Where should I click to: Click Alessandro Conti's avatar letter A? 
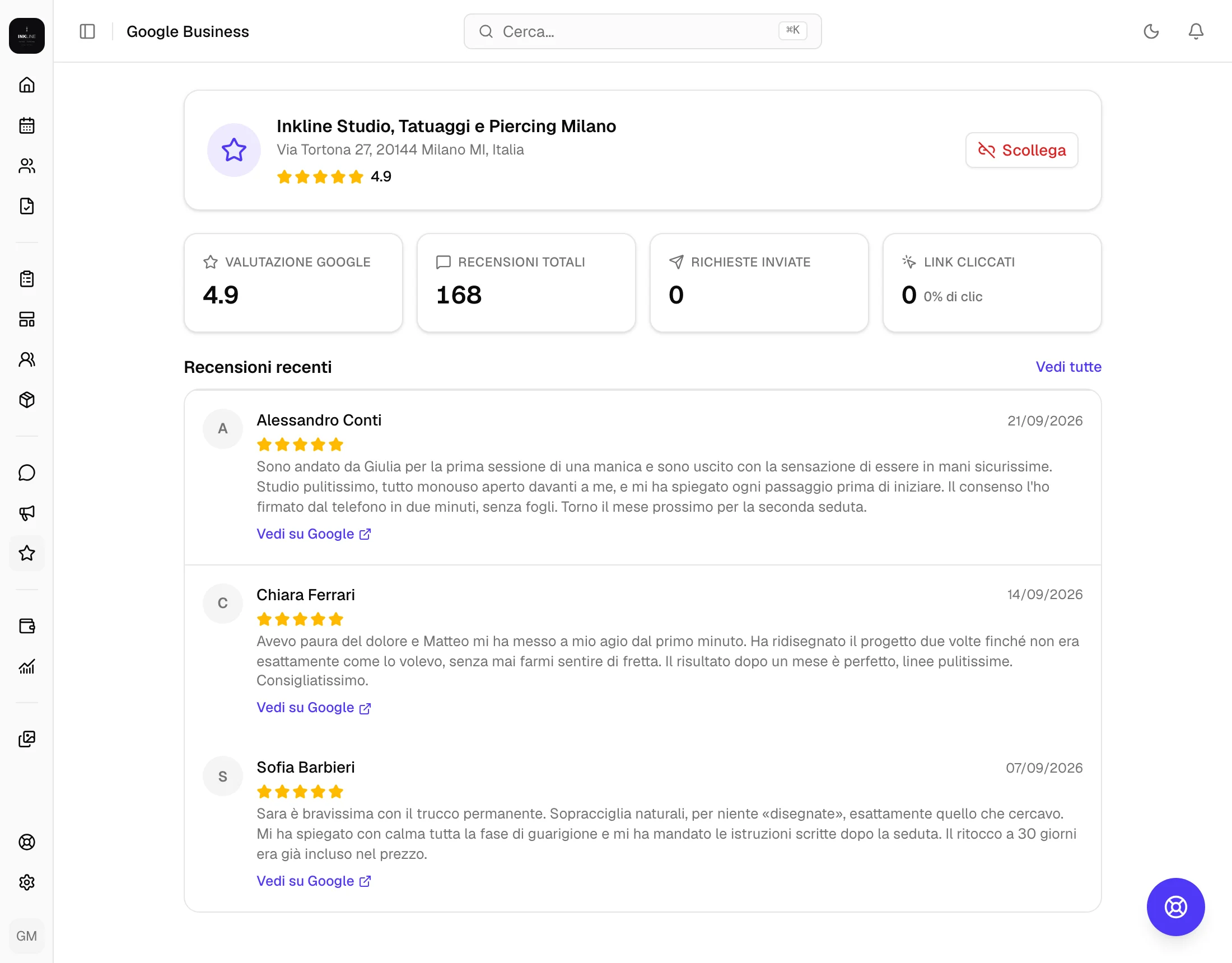223,429
